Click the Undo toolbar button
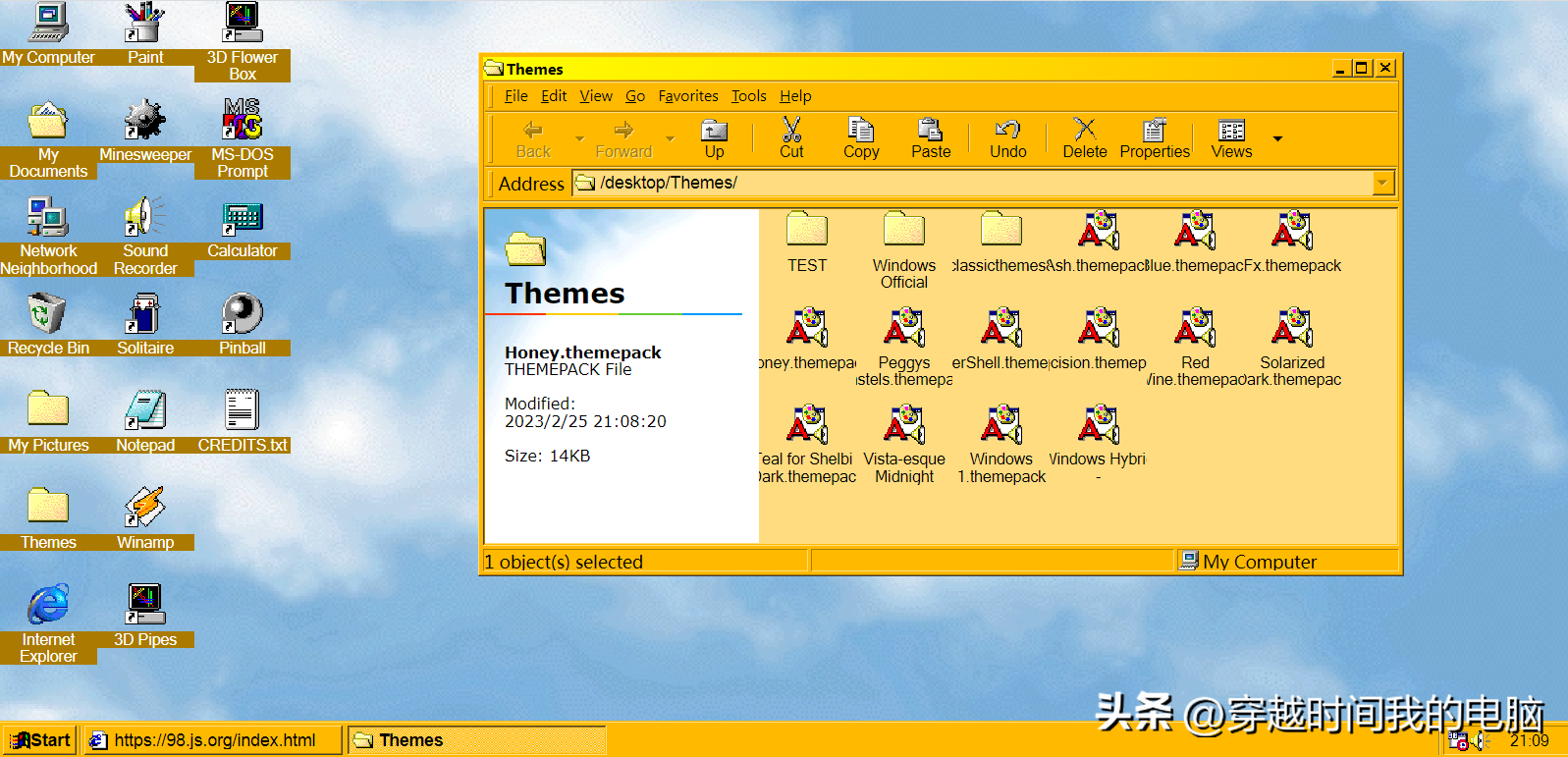This screenshot has height=757, width=1568. [x=1007, y=139]
